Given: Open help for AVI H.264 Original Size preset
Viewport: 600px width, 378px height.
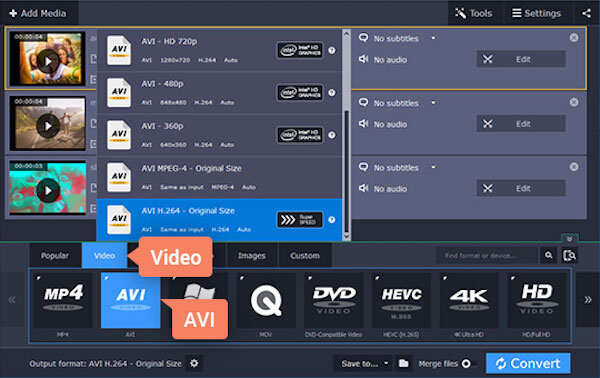Looking at the screenshot, I should tap(332, 220).
